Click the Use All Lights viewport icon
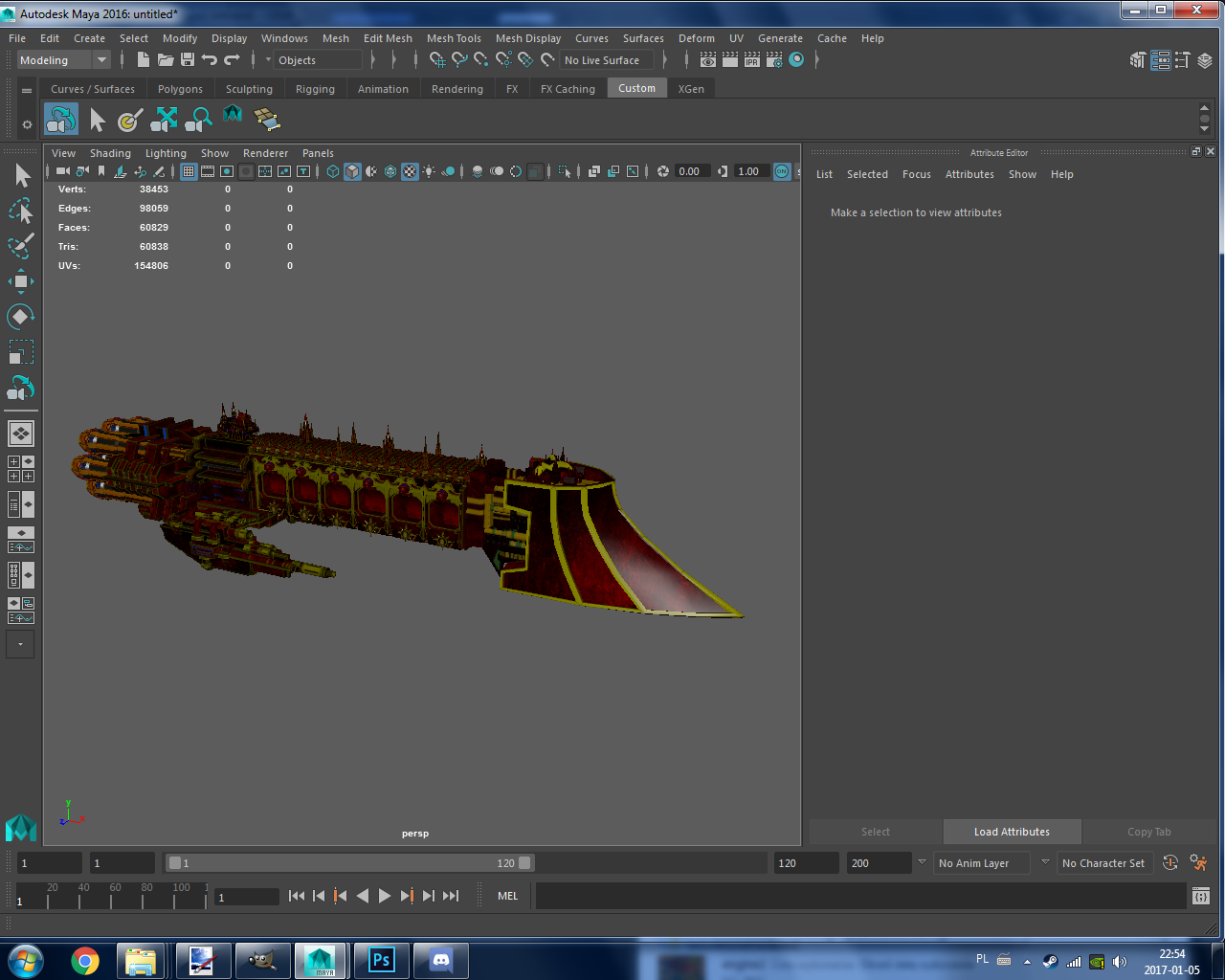1225x980 pixels. [429, 172]
